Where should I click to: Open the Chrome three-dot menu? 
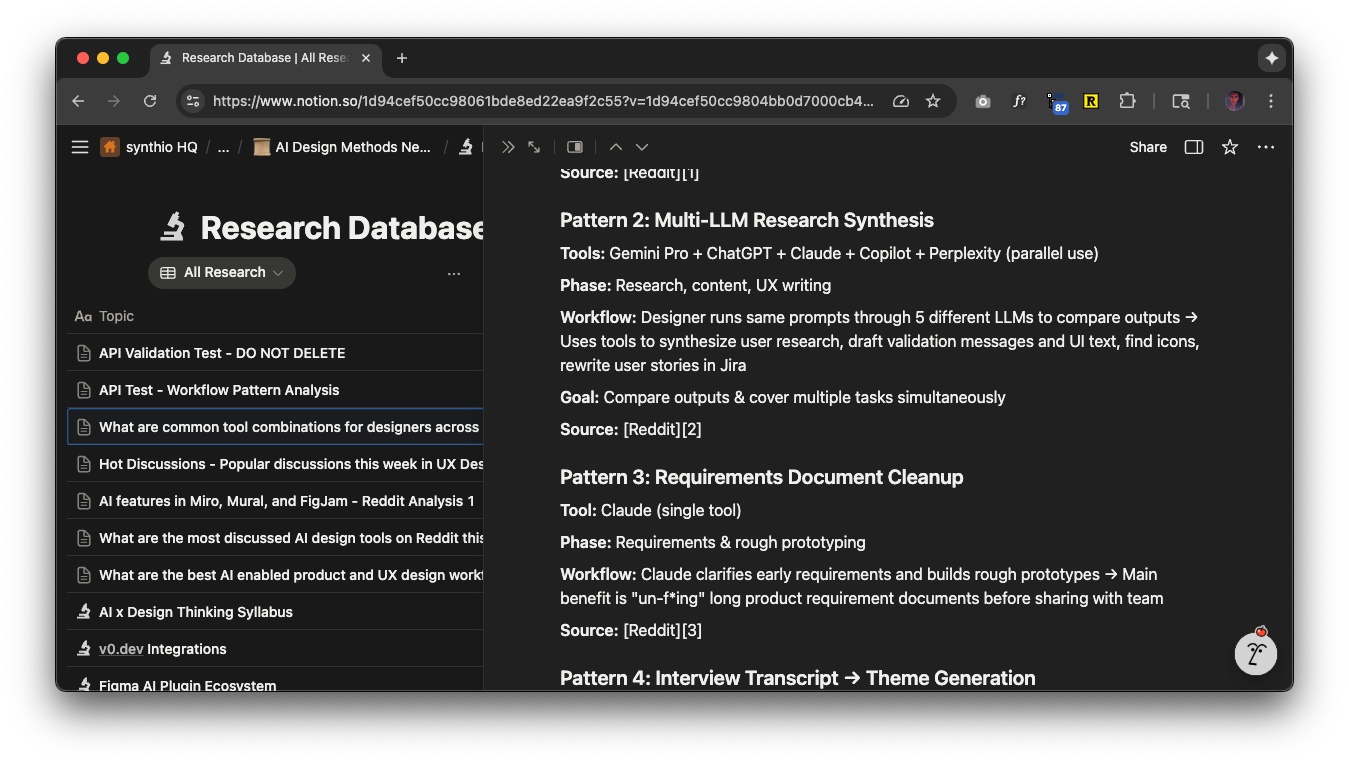(1271, 101)
